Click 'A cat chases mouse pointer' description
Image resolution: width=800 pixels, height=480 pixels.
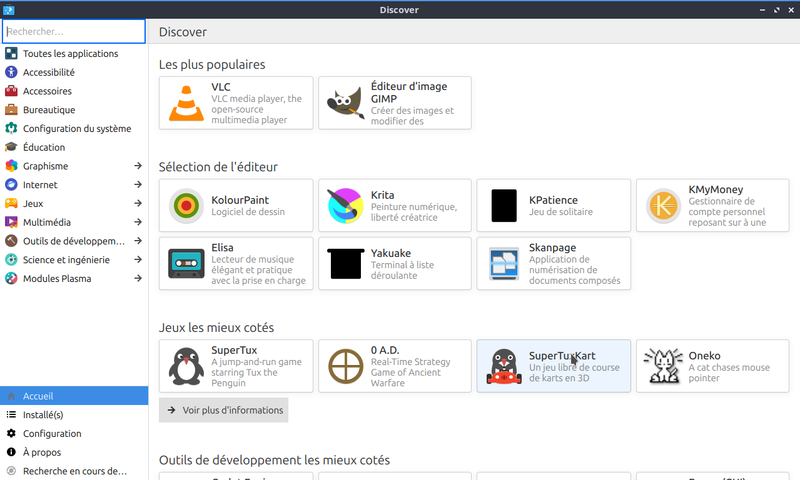[729, 372]
